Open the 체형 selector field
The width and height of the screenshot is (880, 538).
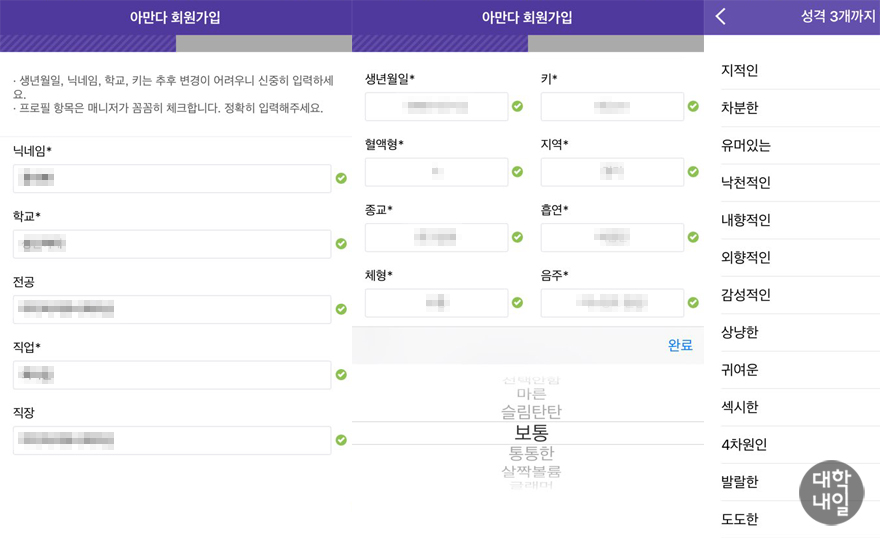437,303
